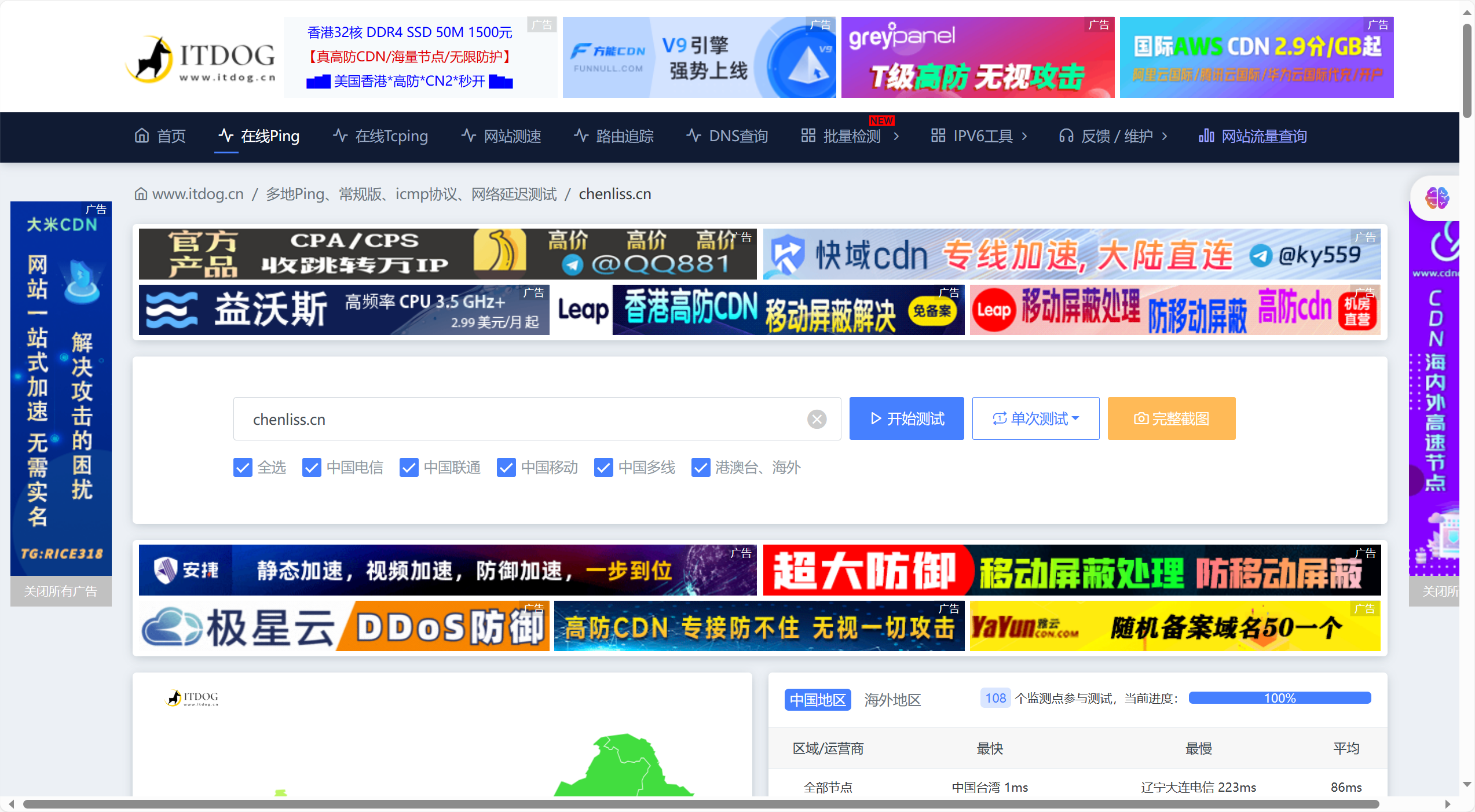Click the ITDOG logo in header

click(200, 58)
